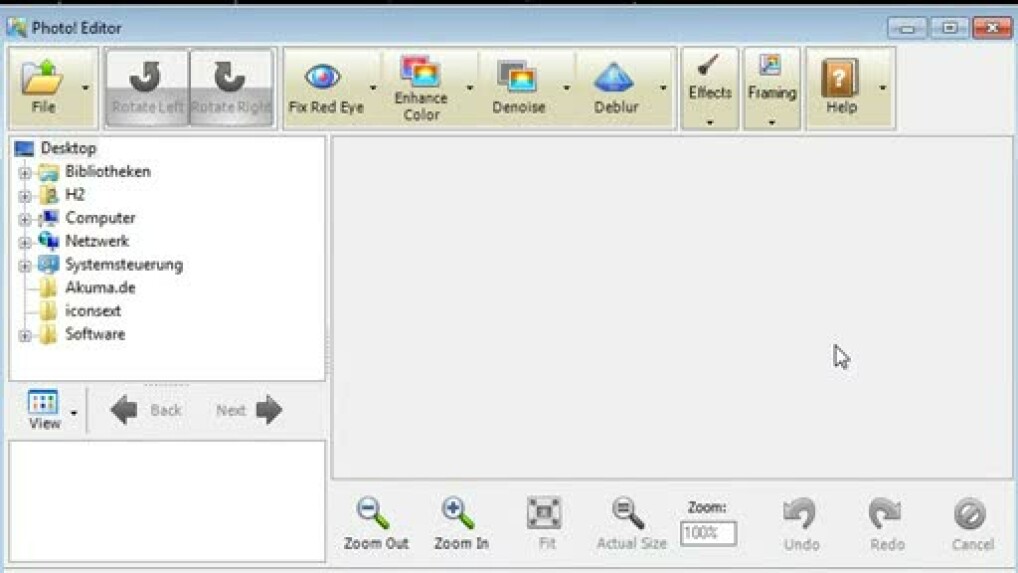Open the Fix Red Eye dropdown arrow
Screen dimensions: 1018x573
tap(373, 88)
